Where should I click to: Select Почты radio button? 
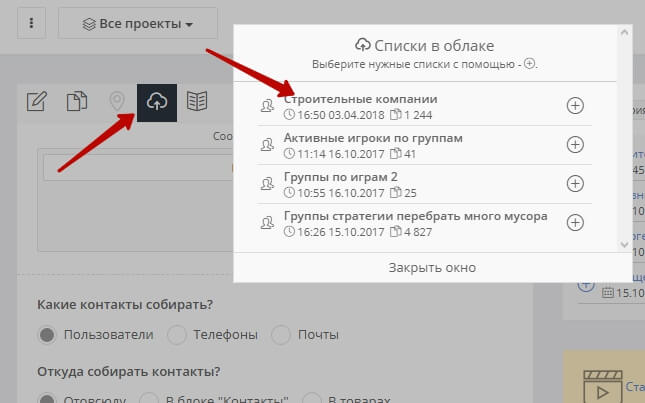(281, 335)
